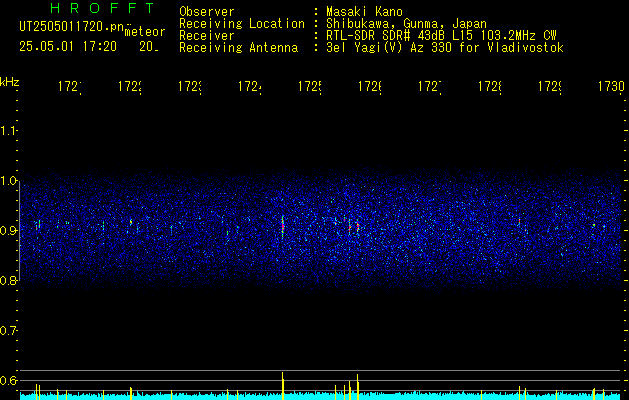The image size is (629, 400).
Task: Click the green HROFFT title text
Action: pos(103,8)
